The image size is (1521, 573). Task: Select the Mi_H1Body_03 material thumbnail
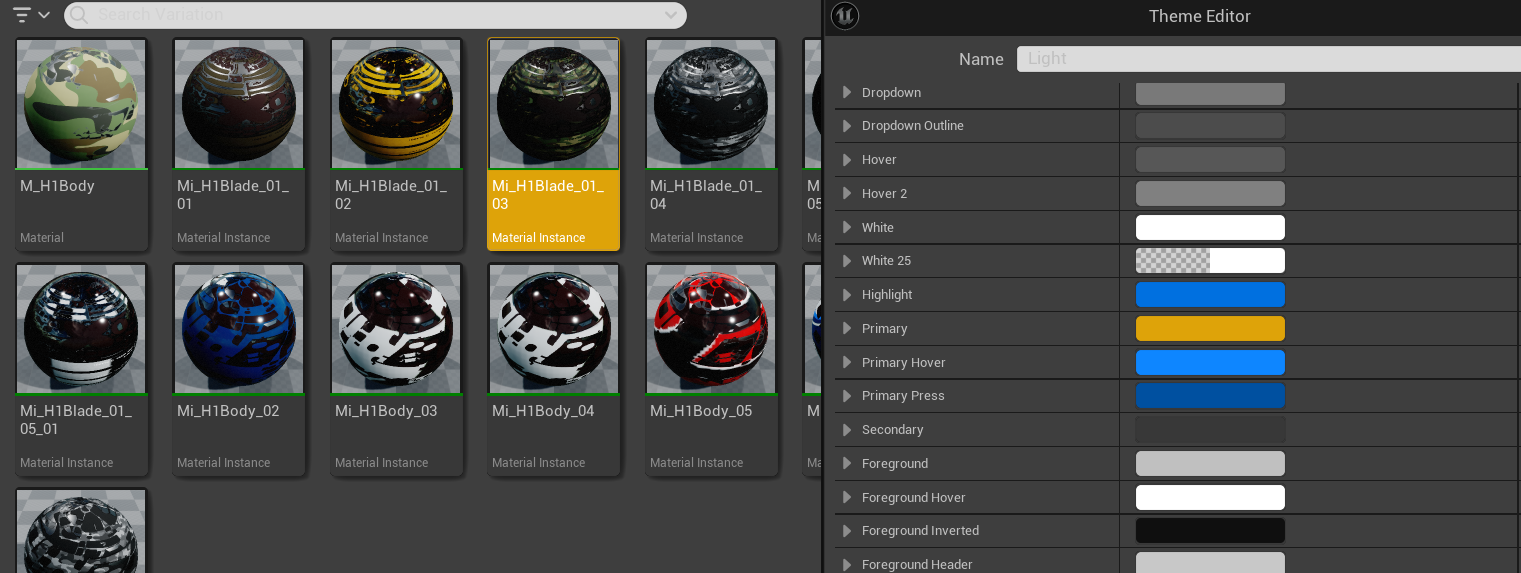coord(396,329)
